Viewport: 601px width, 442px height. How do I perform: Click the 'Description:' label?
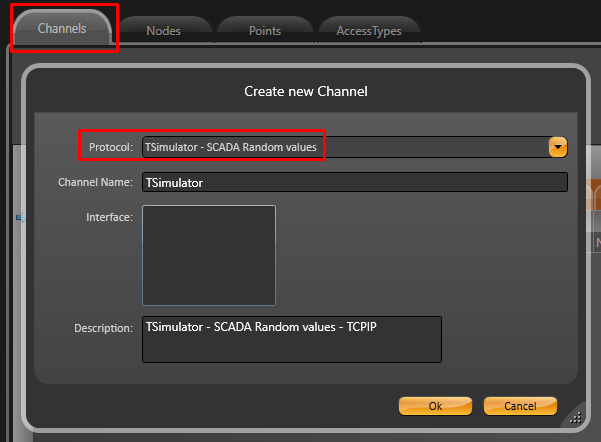103,328
